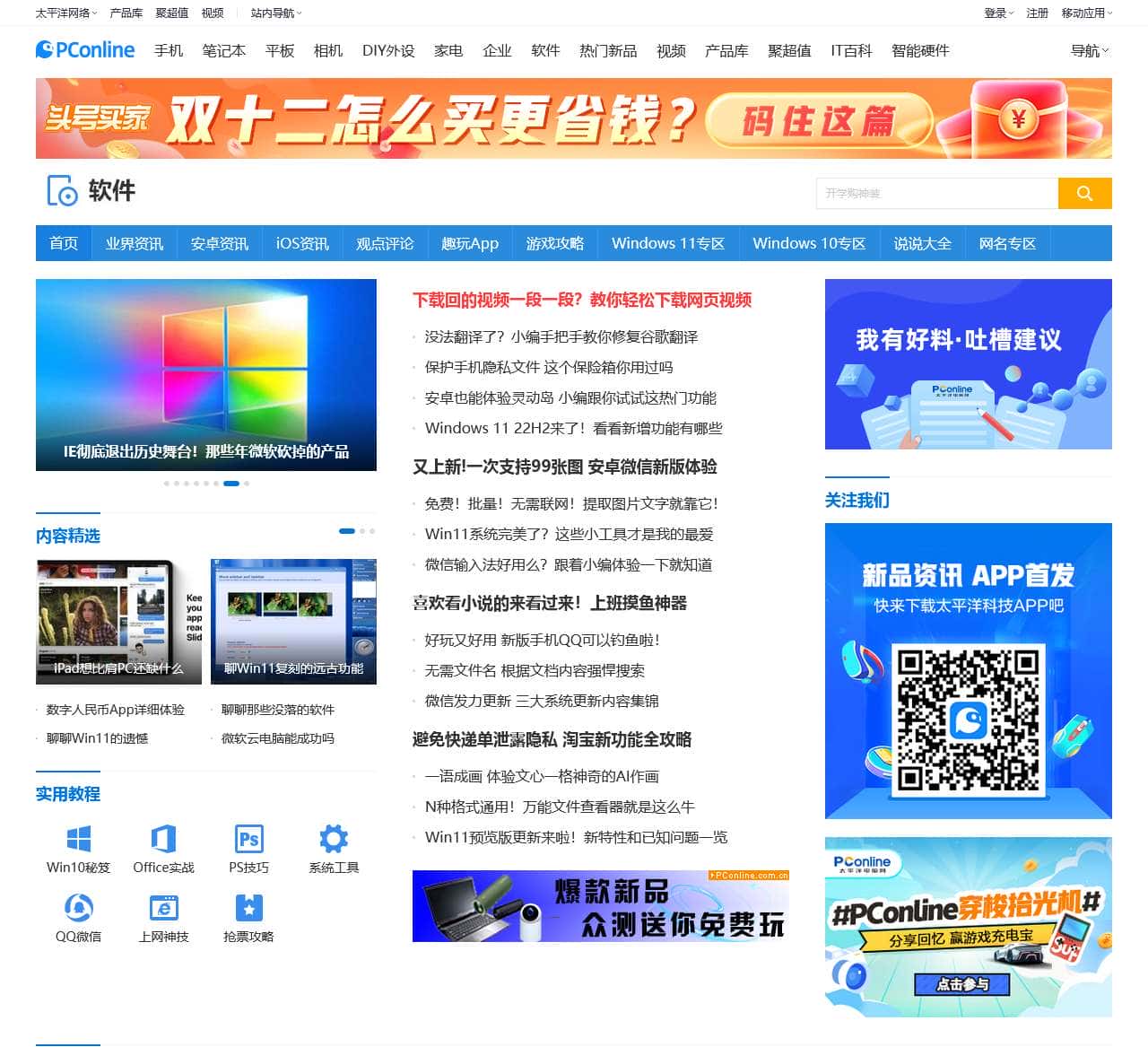This screenshot has height=1047, width=1148.
Task: Switch to the Windows 11专区 tab
Action: click(x=667, y=243)
